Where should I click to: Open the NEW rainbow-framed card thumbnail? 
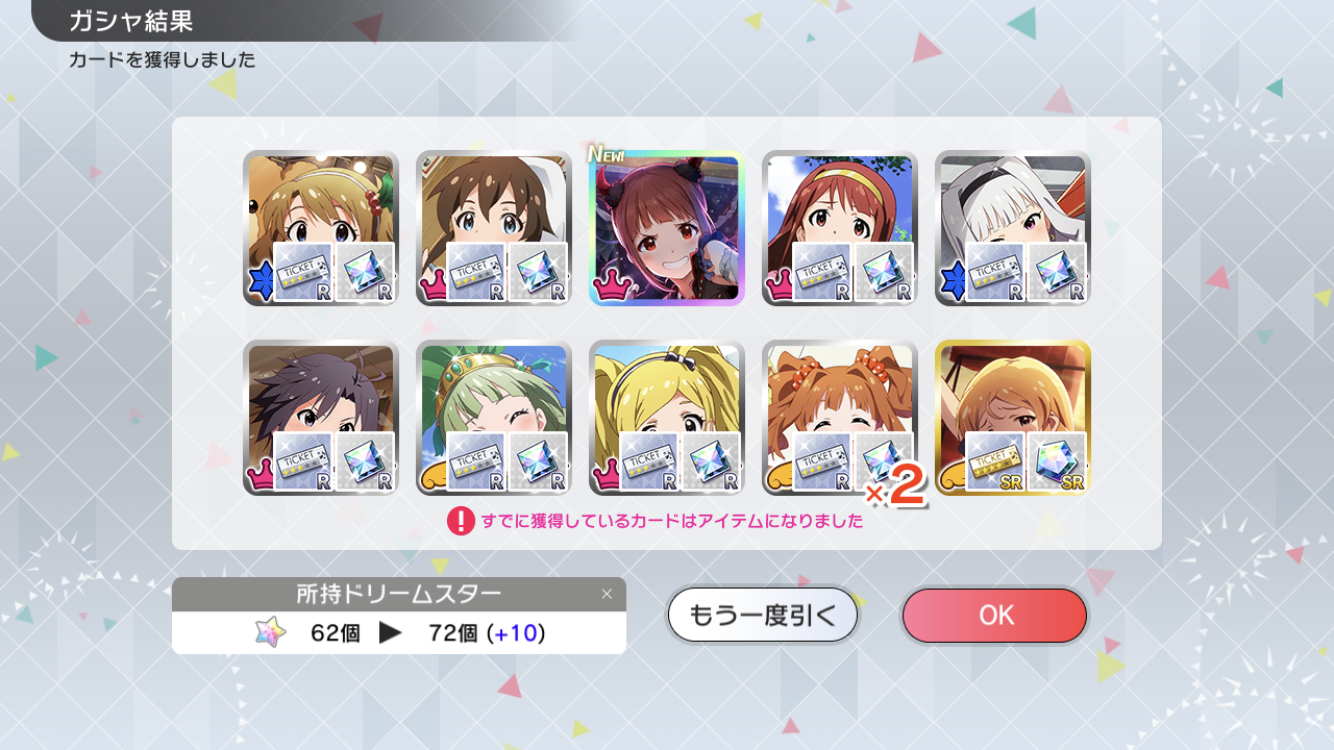pyautogui.click(x=666, y=228)
